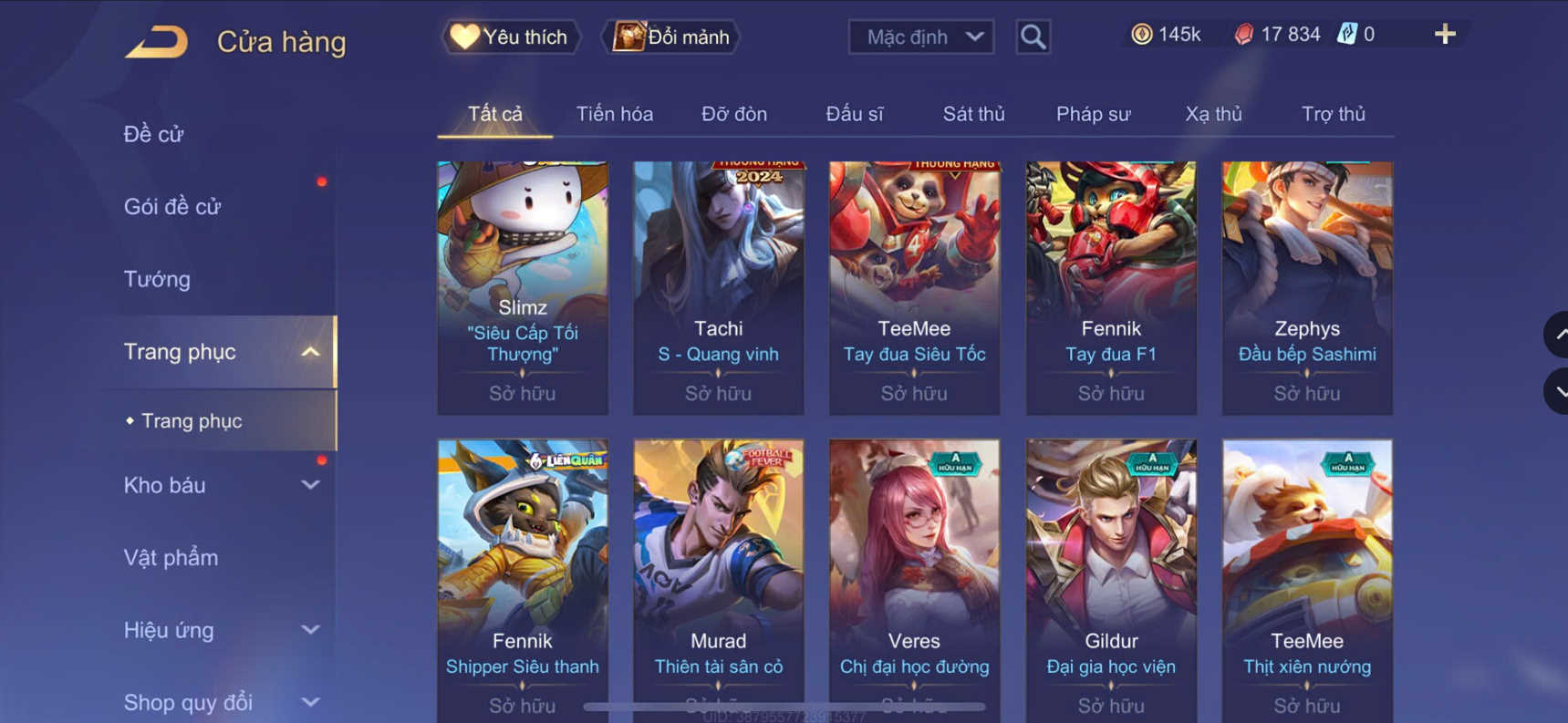The image size is (1568, 723).
Task: Toggle the Yêu thích favorites filter
Action: coord(511,37)
